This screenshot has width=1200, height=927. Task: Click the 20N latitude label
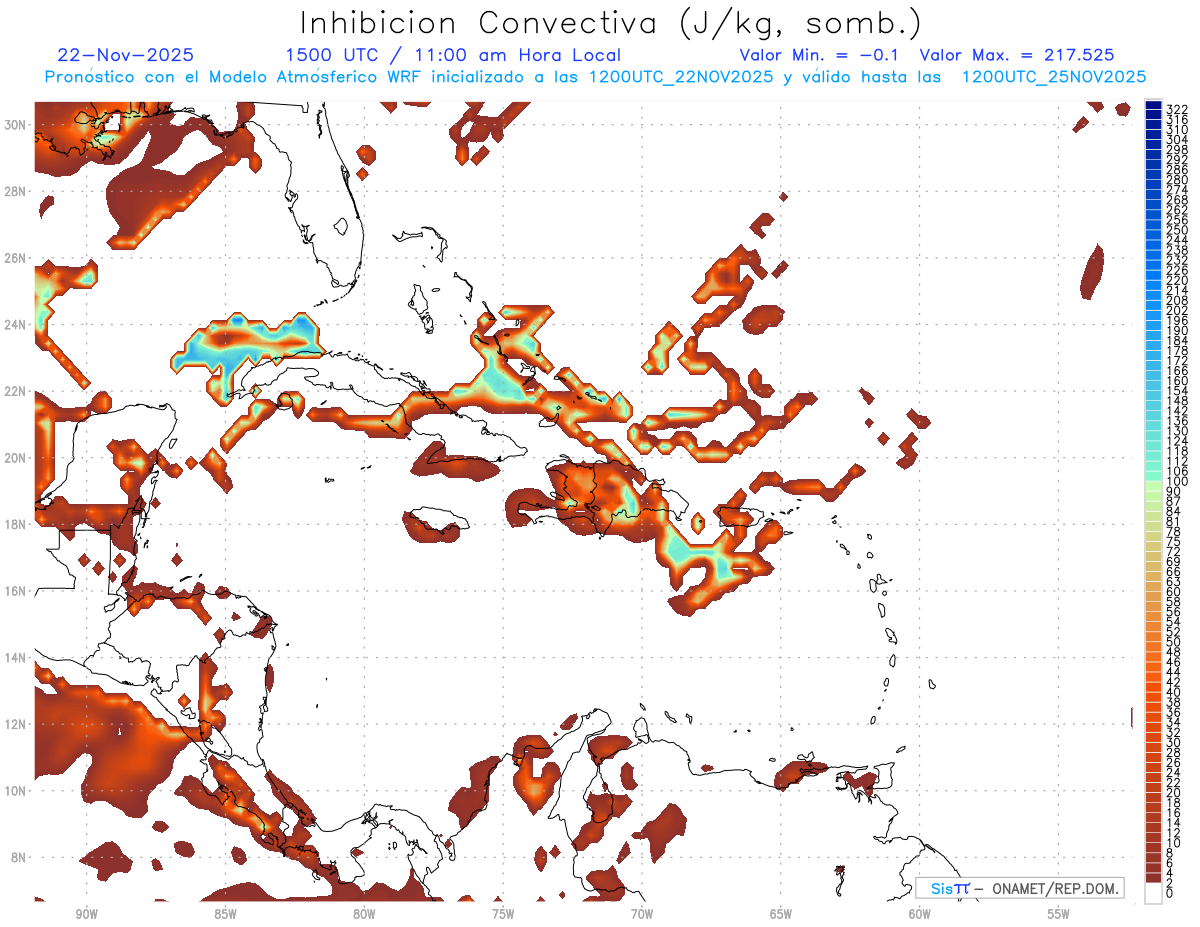click(17, 457)
